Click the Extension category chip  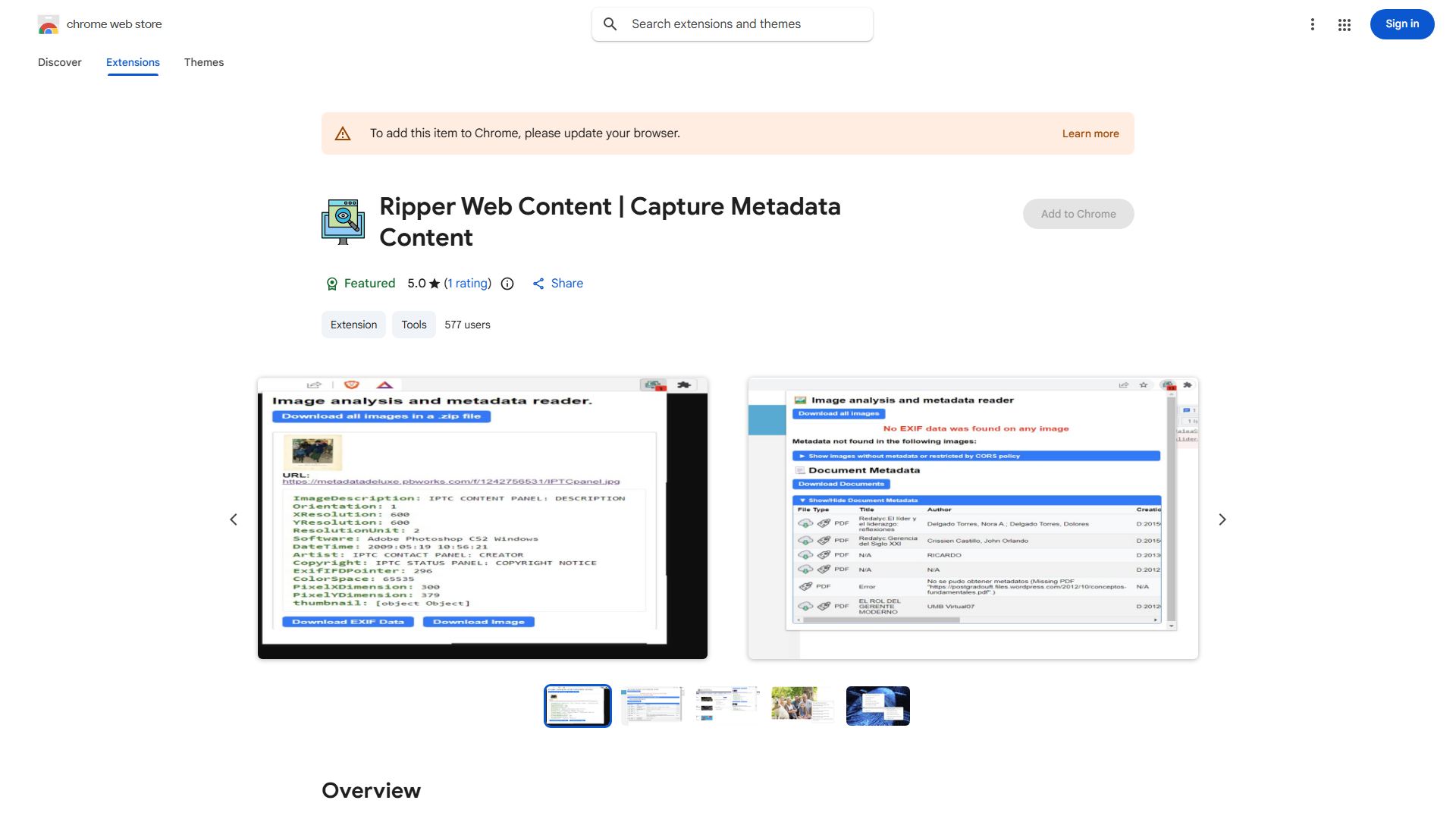point(353,325)
